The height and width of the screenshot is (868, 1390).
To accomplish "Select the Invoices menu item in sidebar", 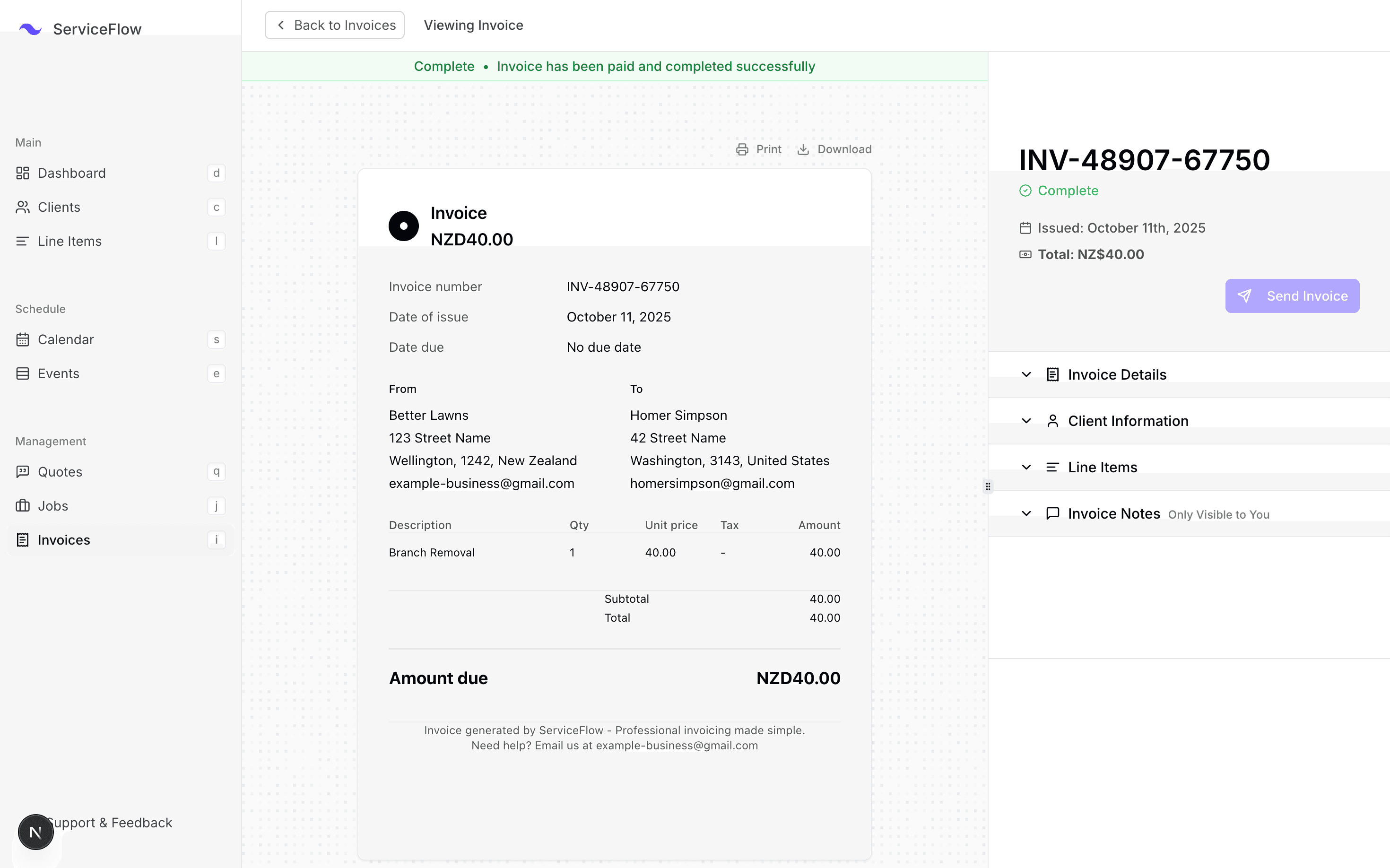I will click(x=64, y=539).
